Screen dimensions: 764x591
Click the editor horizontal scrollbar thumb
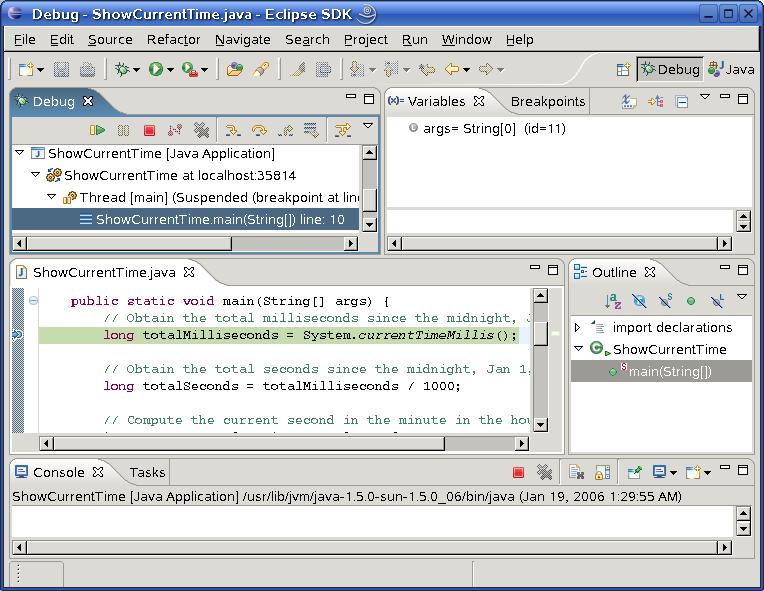pos(249,443)
